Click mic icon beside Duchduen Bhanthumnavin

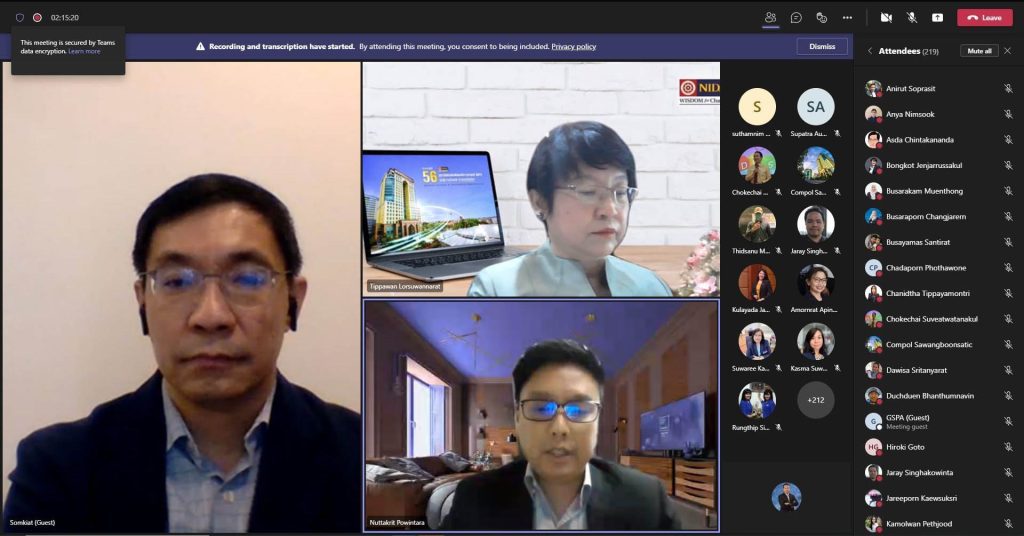[1008, 396]
